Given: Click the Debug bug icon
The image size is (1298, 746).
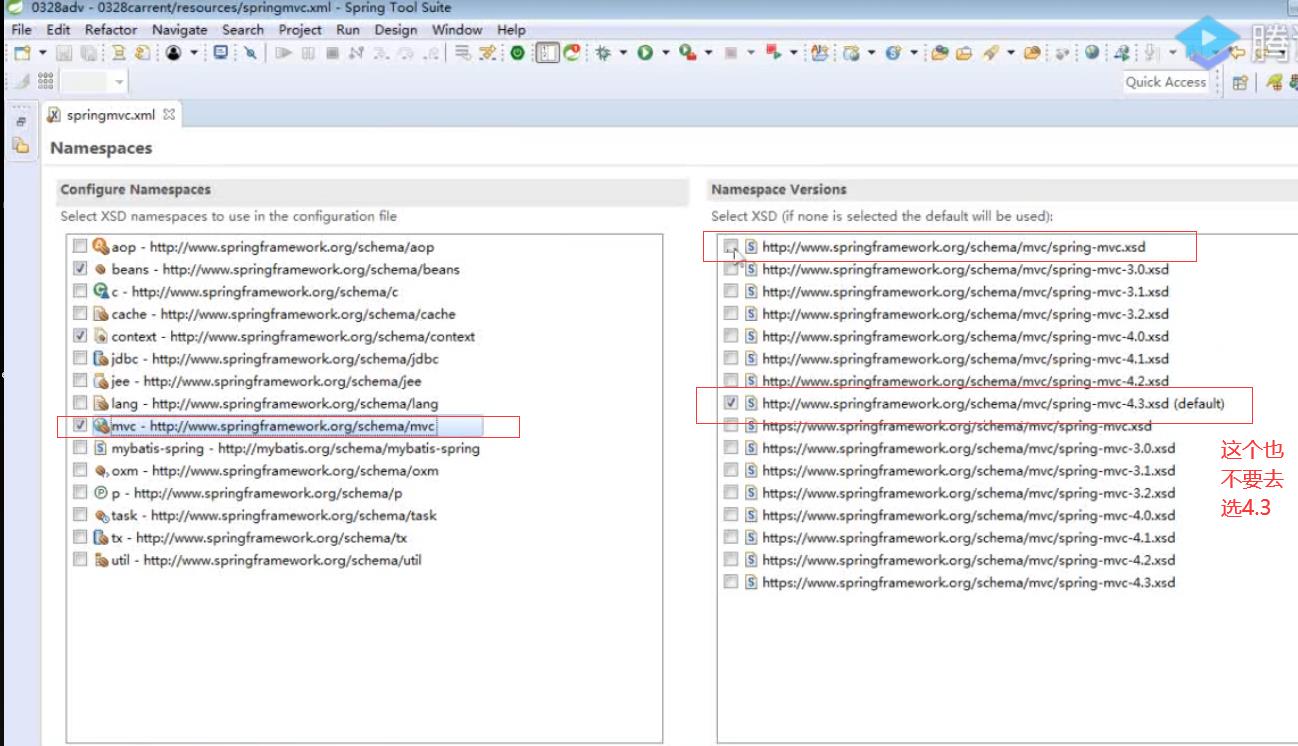Looking at the screenshot, I should 602,53.
